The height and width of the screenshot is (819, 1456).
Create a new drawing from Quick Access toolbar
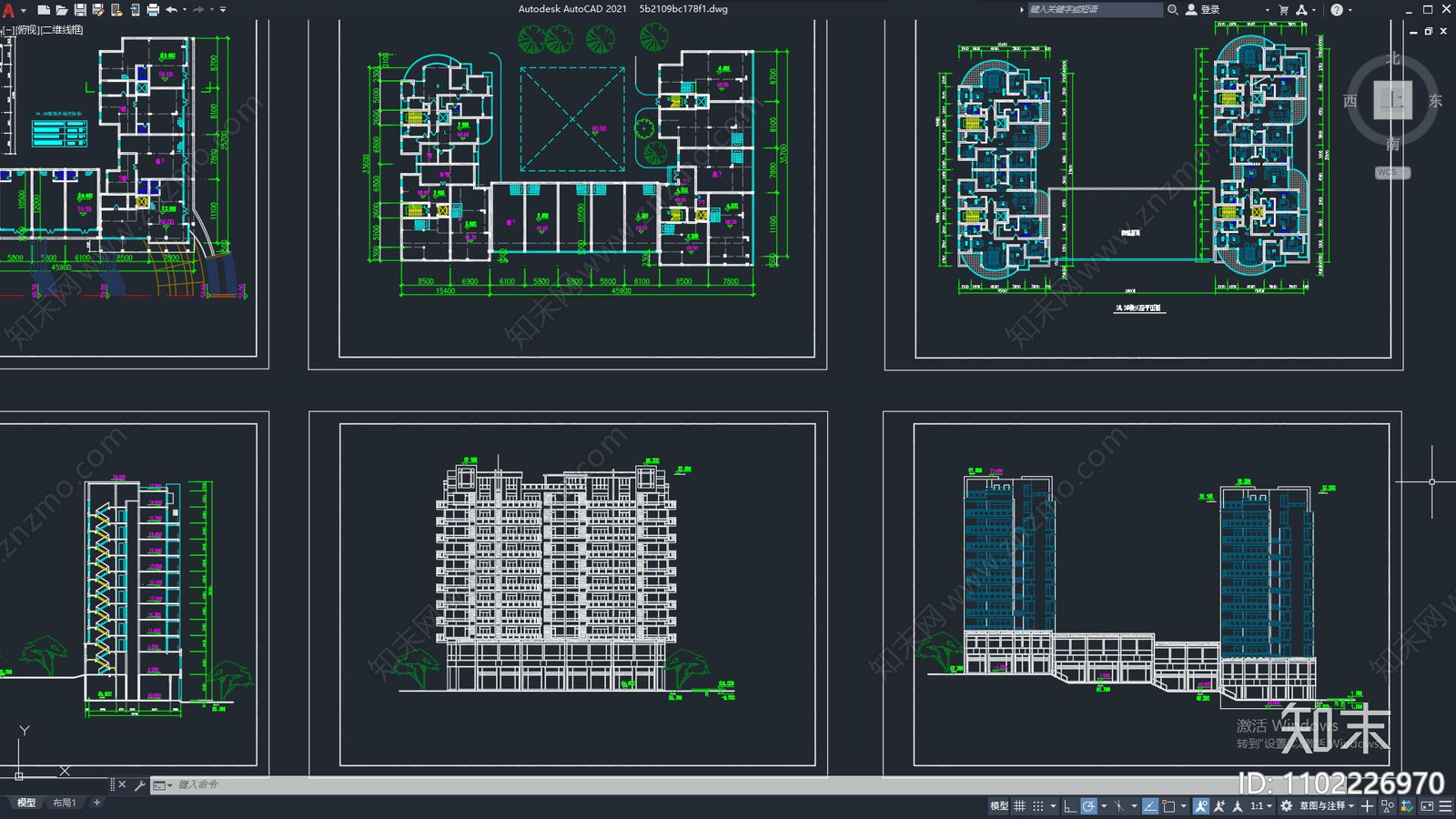[x=44, y=9]
